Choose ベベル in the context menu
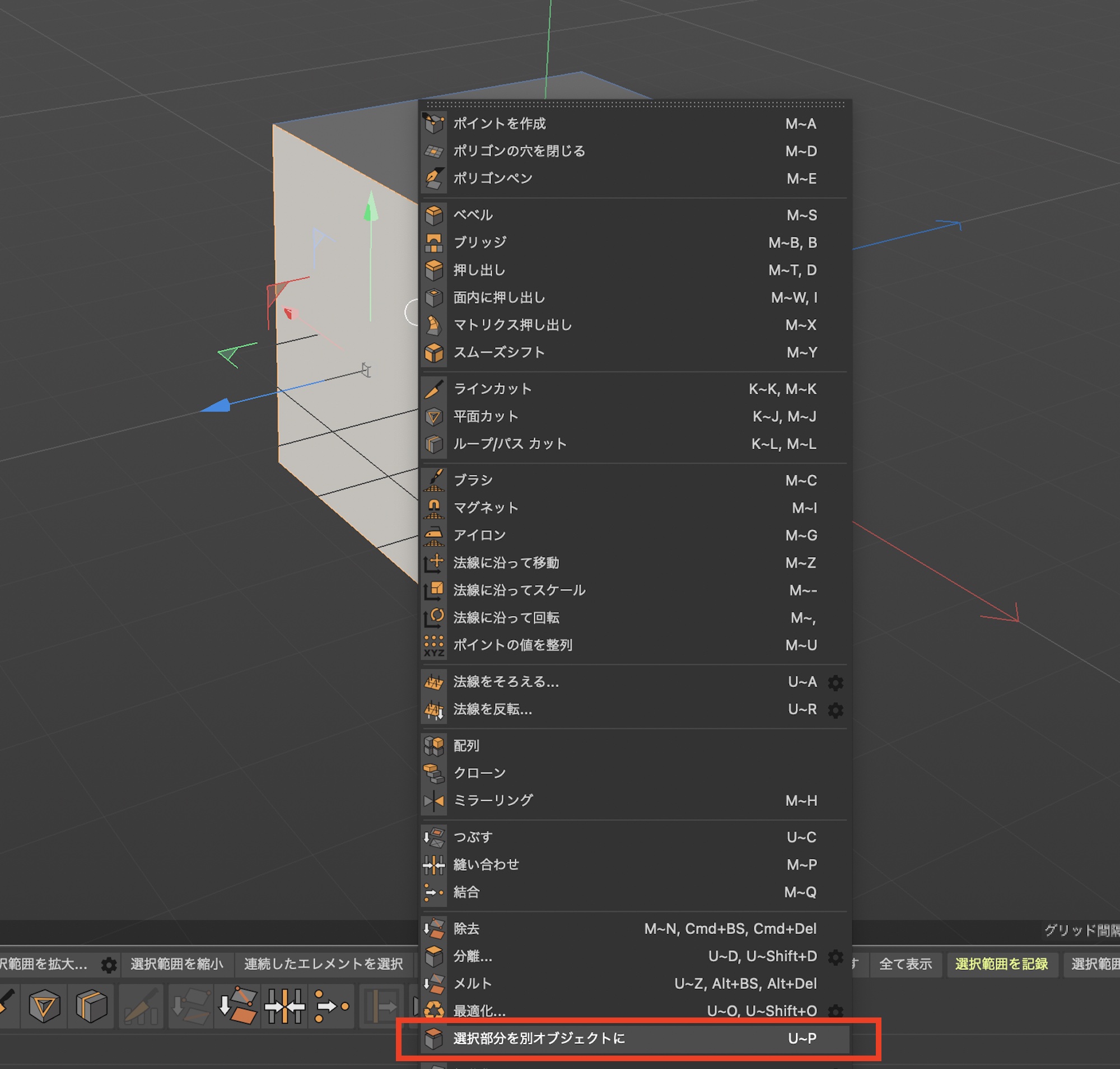Screen dimensions: 1120x1069 [473, 216]
